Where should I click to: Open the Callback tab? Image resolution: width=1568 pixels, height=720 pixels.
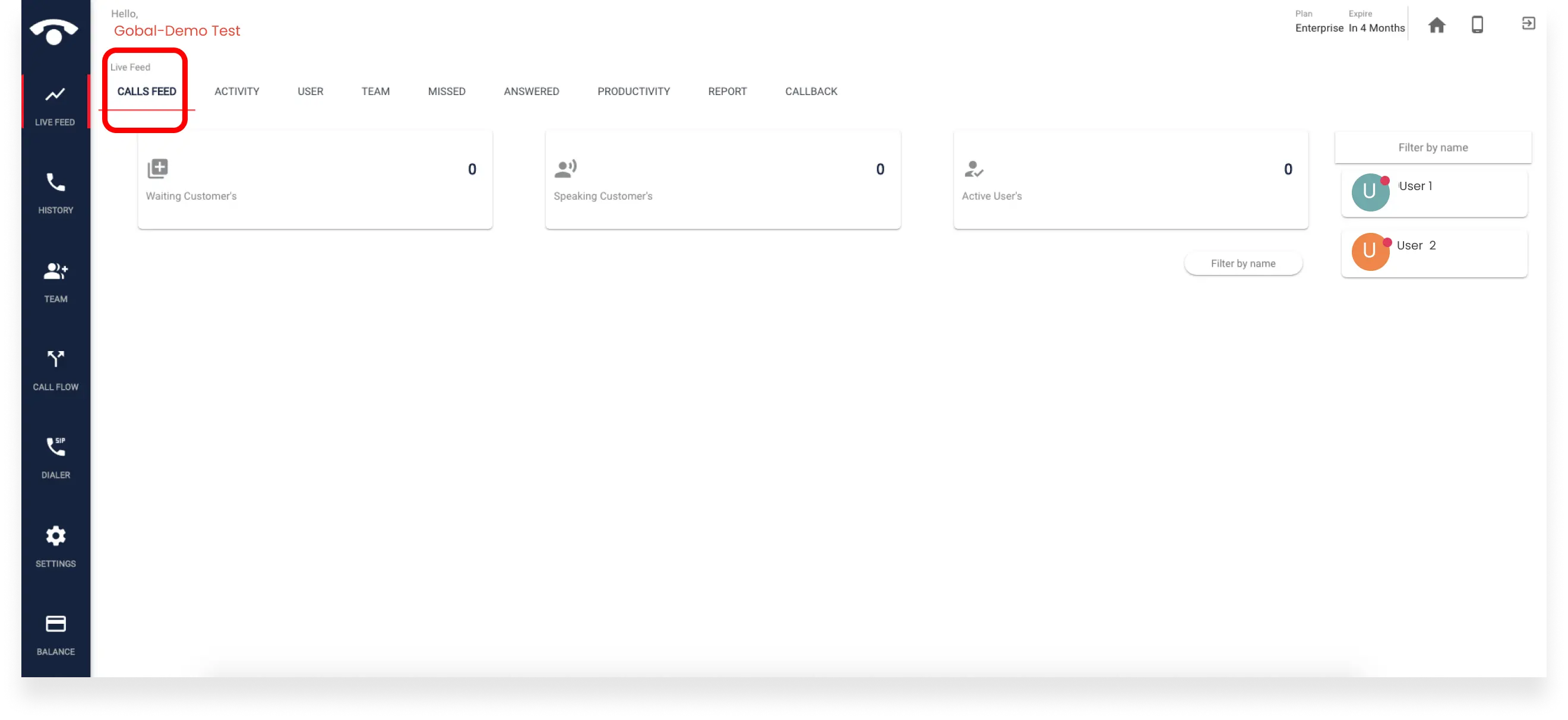point(811,91)
